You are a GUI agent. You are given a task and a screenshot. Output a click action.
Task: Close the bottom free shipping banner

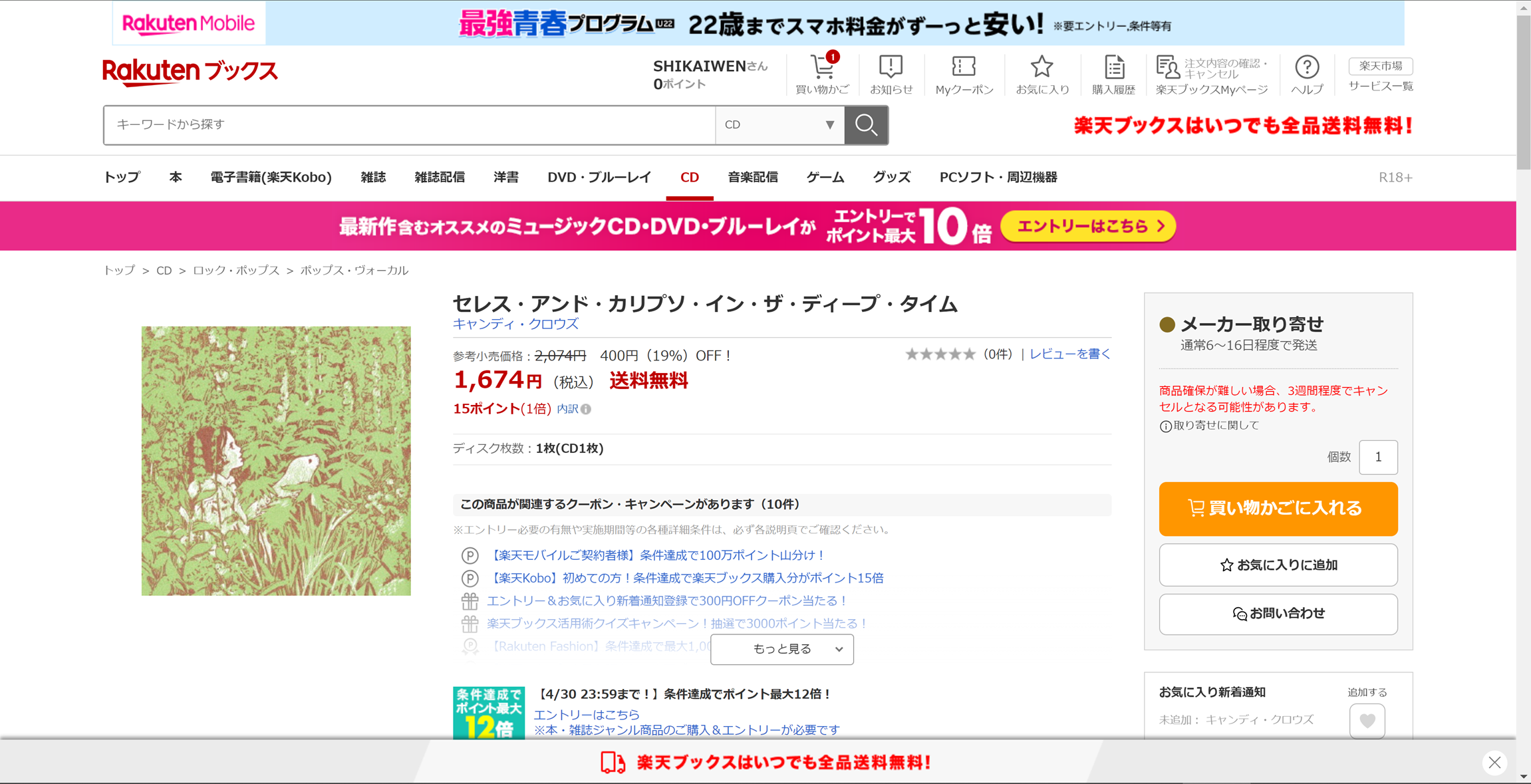tap(1494, 762)
